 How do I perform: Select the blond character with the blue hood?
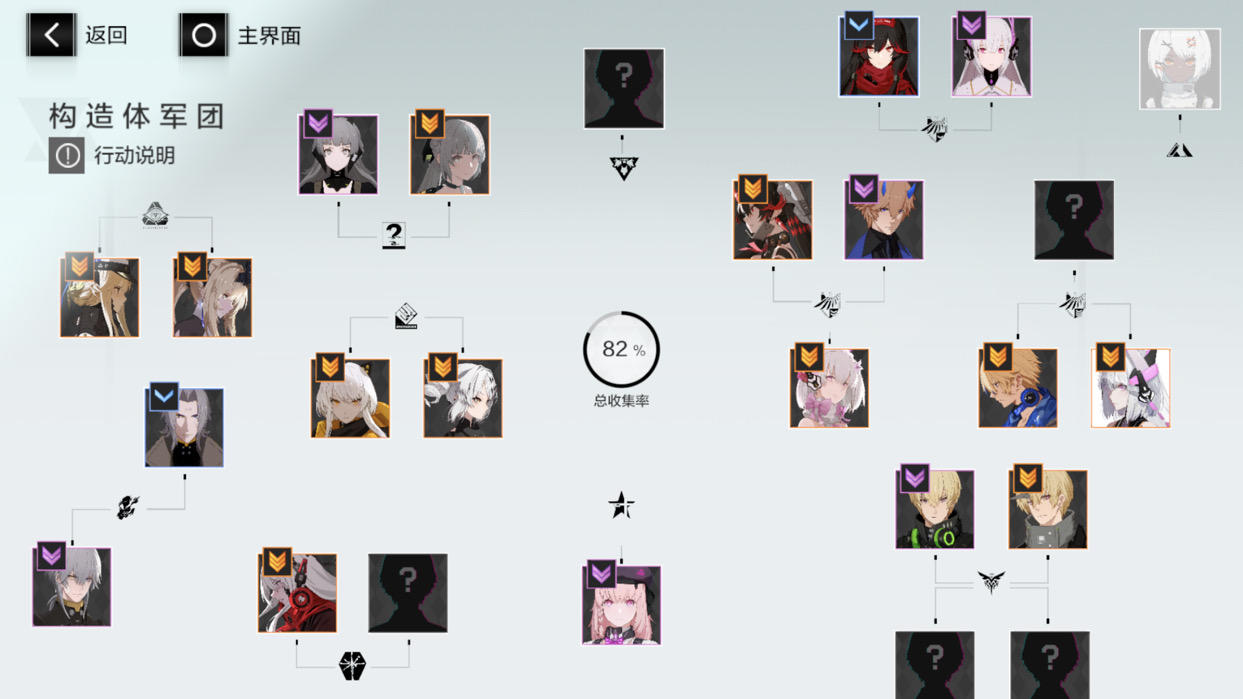(x=1018, y=388)
